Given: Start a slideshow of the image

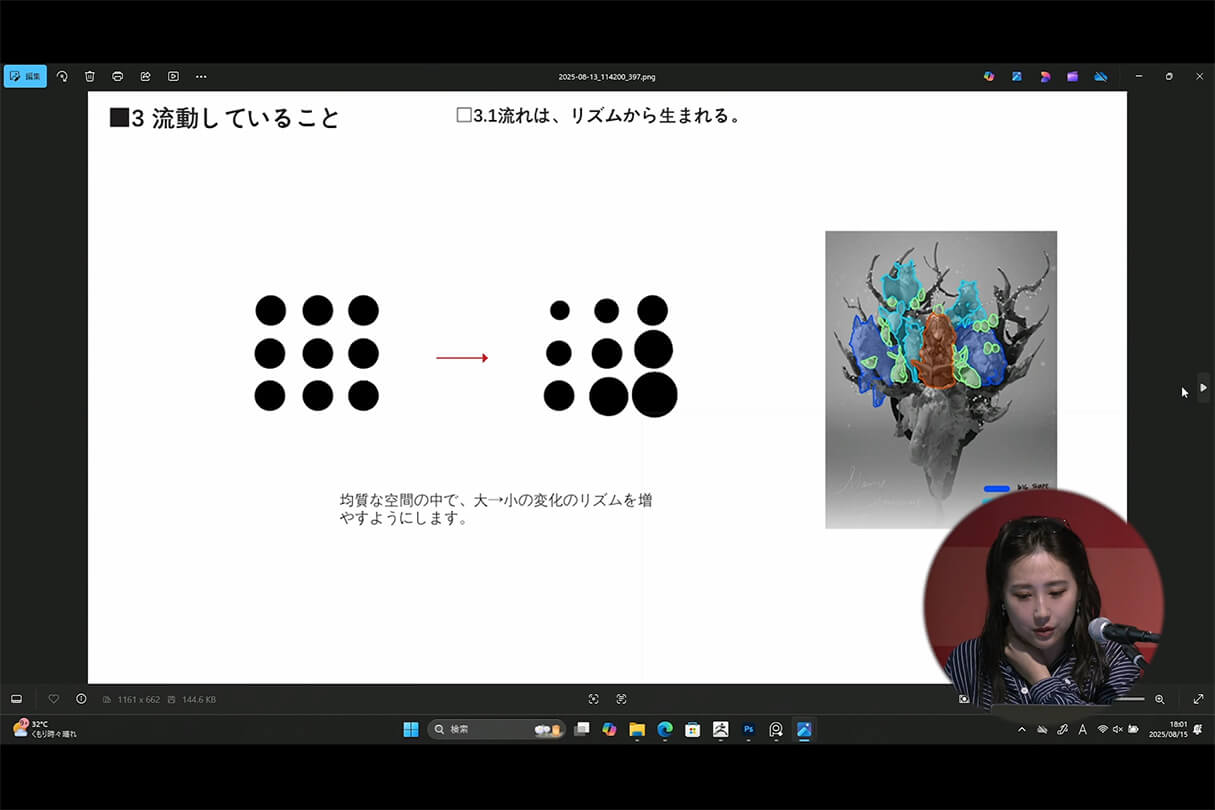Looking at the screenshot, I should pyautogui.click(x=172, y=76).
